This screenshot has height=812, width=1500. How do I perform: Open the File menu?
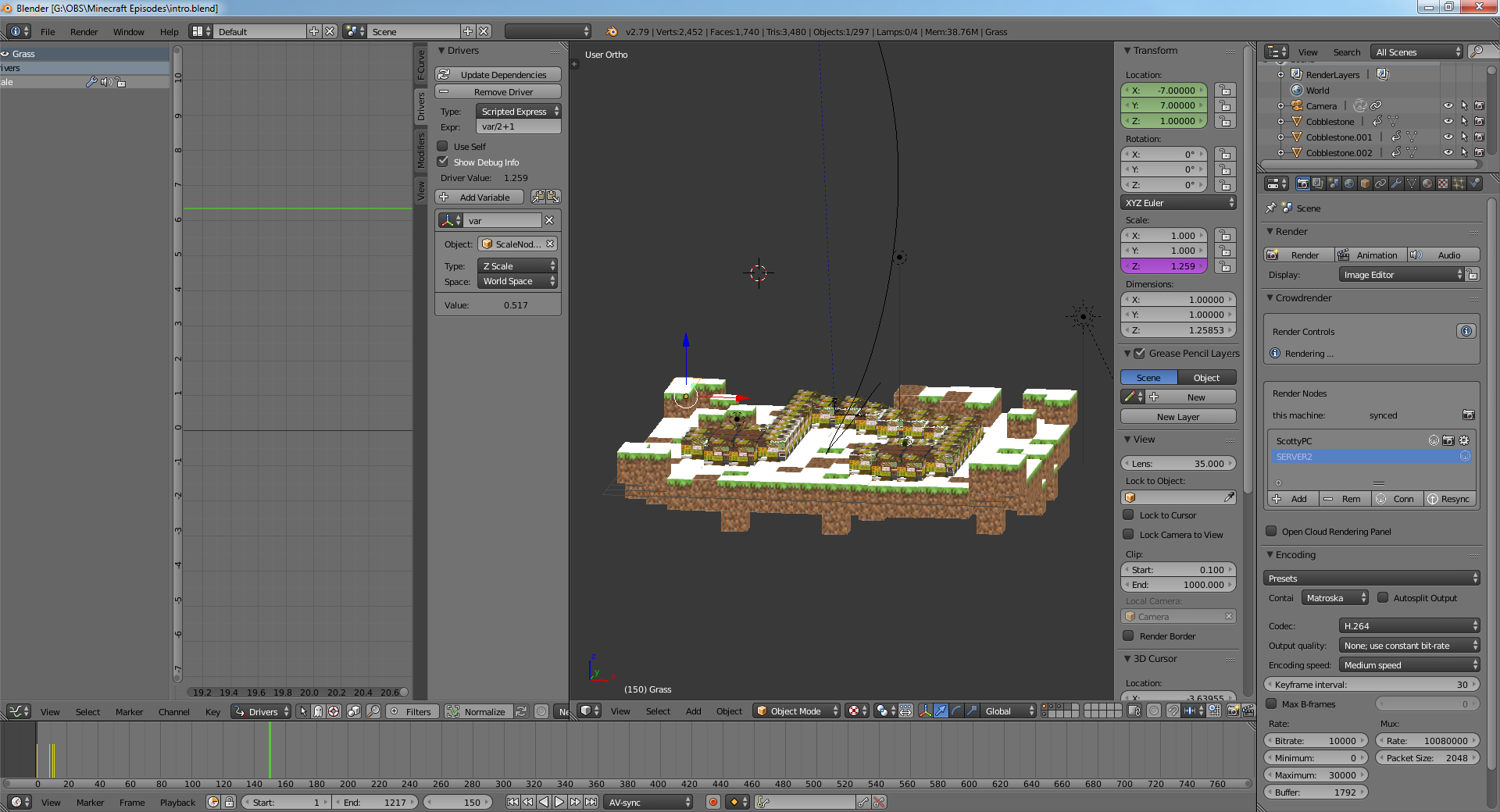tap(48, 32)
